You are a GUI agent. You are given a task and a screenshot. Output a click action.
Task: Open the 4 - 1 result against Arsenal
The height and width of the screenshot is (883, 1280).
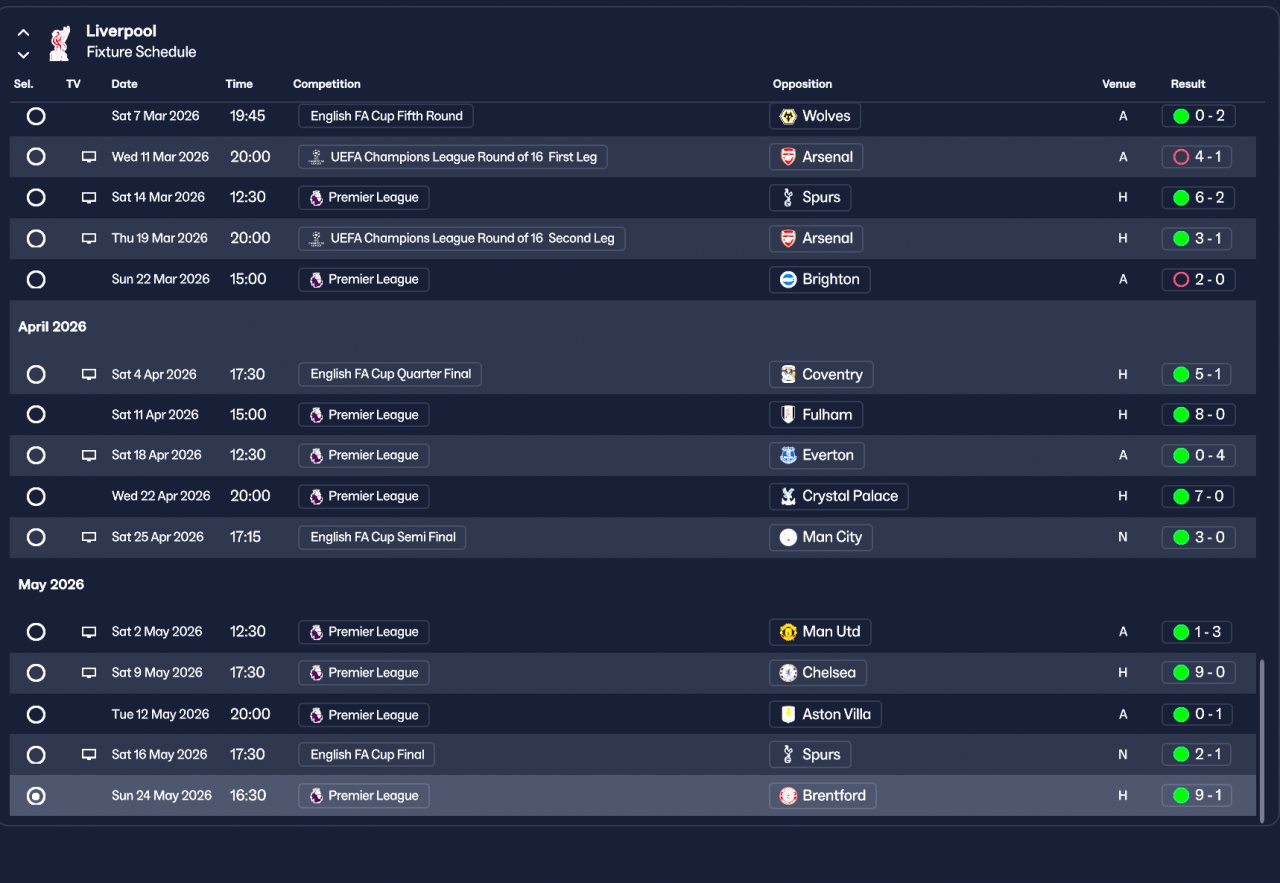[x=1198, y=157]
